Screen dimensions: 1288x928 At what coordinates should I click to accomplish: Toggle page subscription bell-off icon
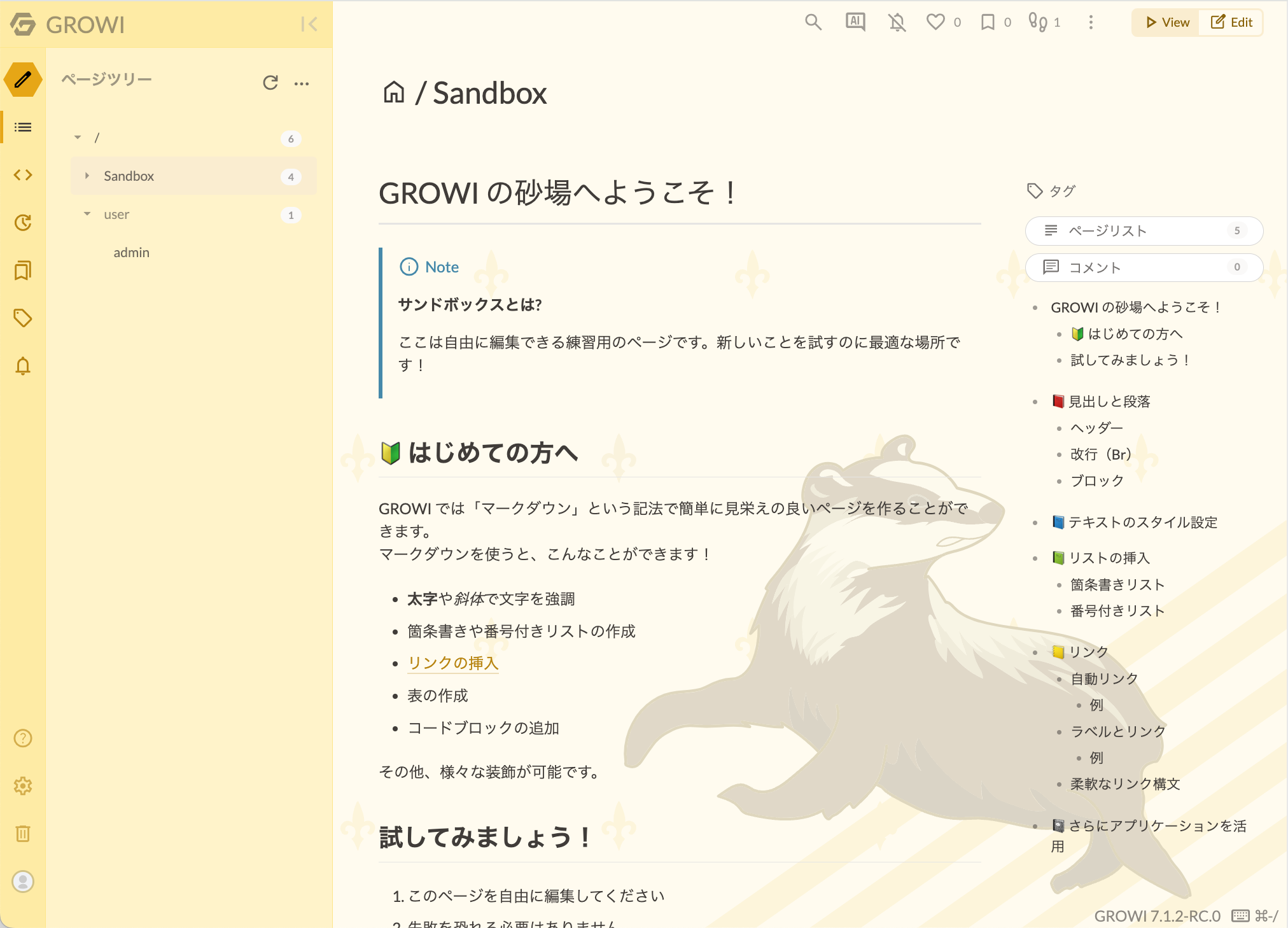coord(897,22)
